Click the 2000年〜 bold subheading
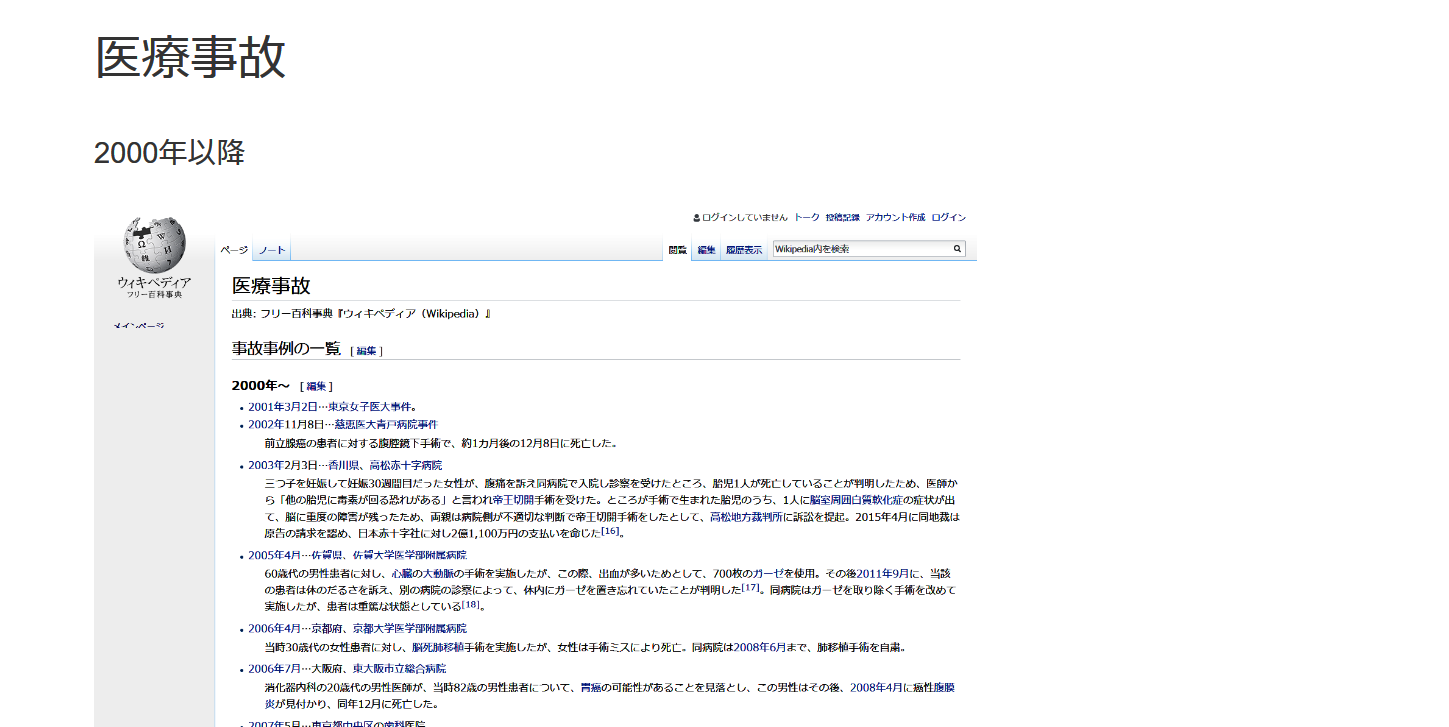Image resolution: width=1449 pixels, height=727 pixels. (260, 385)
